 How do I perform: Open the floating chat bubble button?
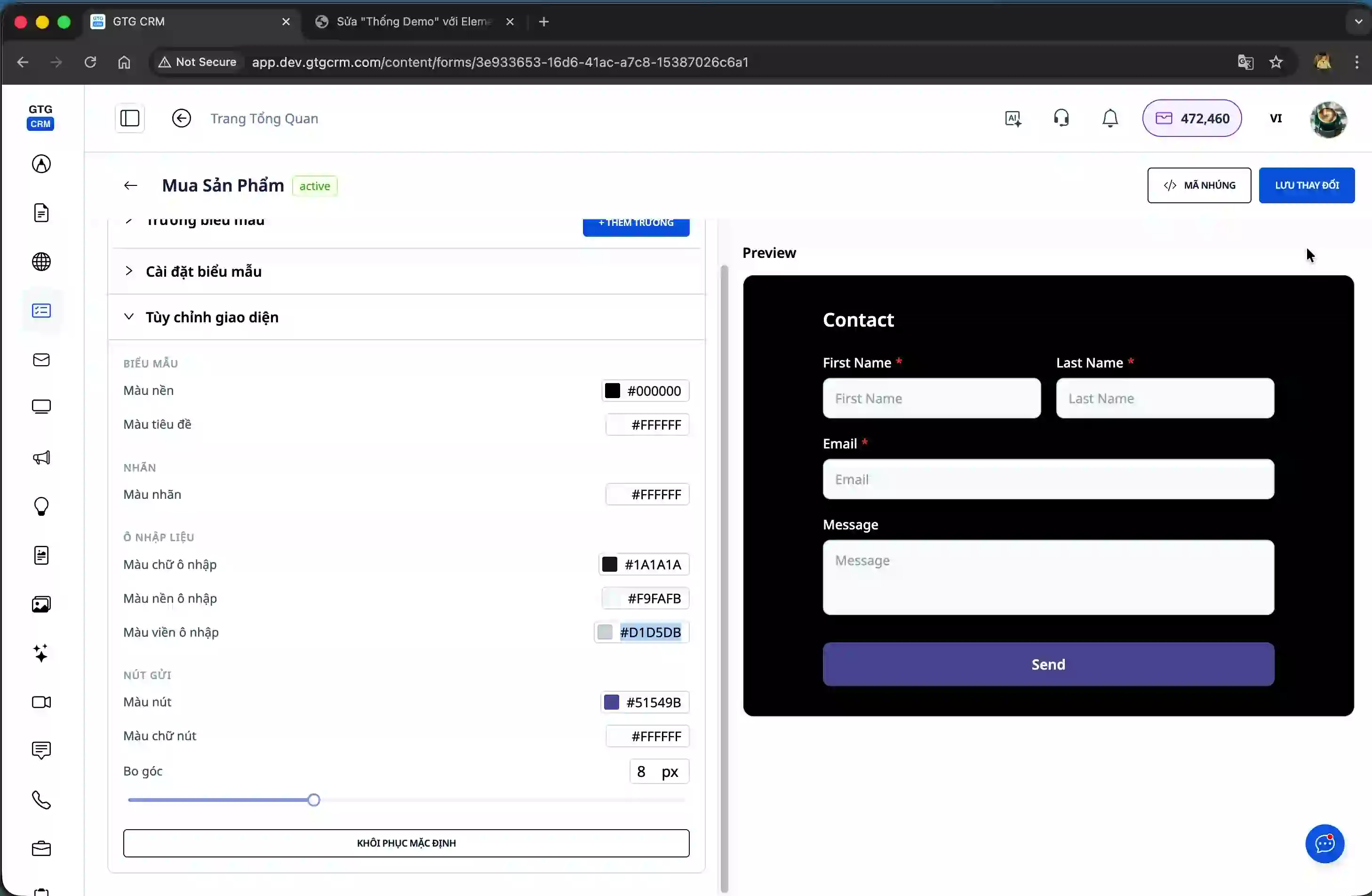coord(1325,844)
